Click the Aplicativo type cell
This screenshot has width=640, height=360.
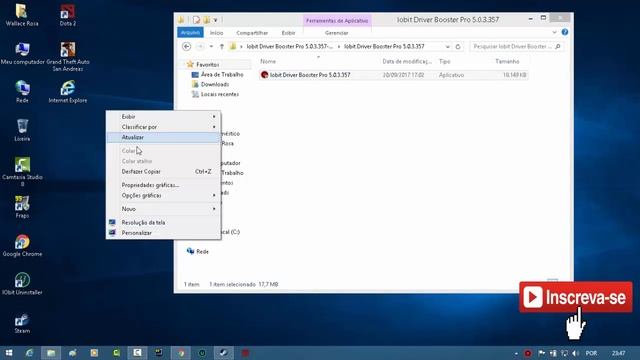451,75
